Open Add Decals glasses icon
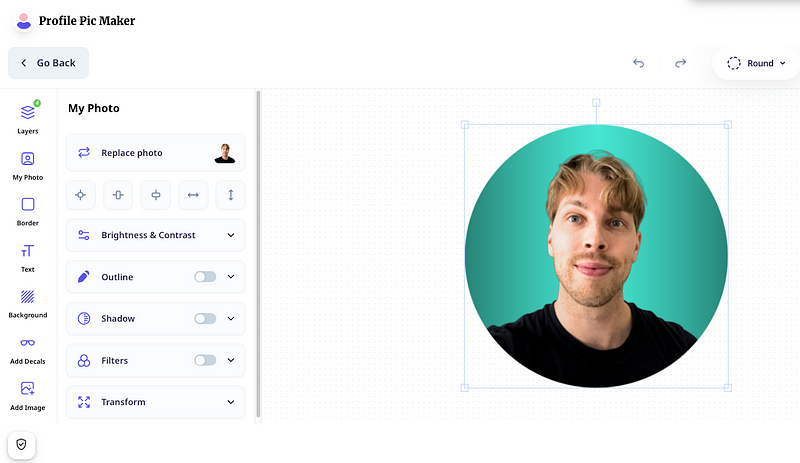This screenshot has width=800, height=463. (28, 343)
